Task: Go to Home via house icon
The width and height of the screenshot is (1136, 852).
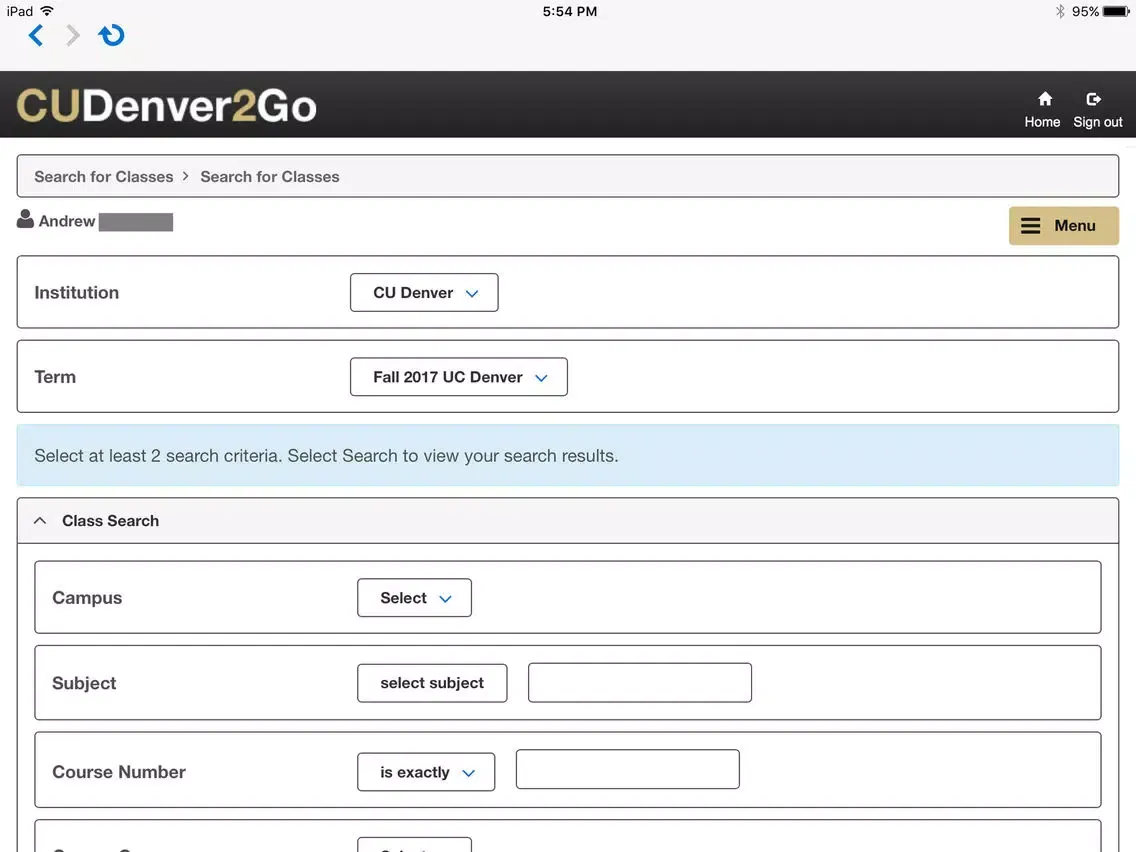Action: (x=1042, y=110)
